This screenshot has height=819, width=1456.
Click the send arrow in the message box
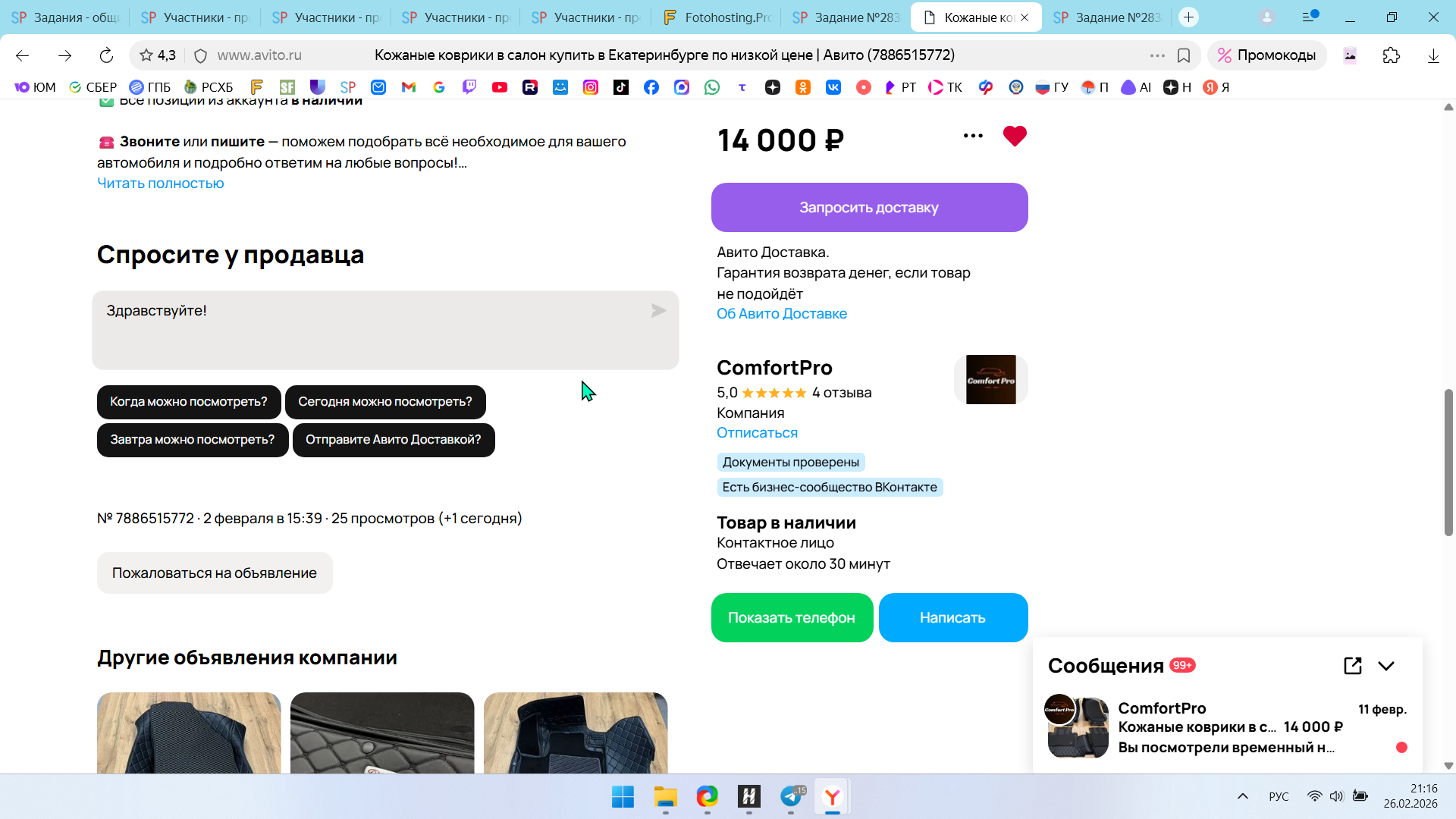click(x=658, y=311)
